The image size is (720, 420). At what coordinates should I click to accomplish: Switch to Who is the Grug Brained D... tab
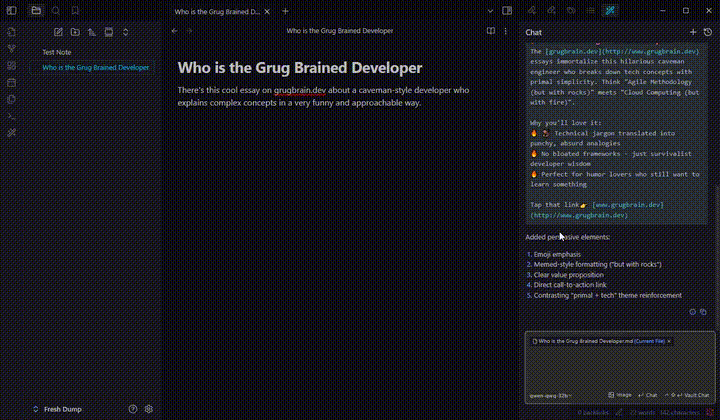click(217, 11)
